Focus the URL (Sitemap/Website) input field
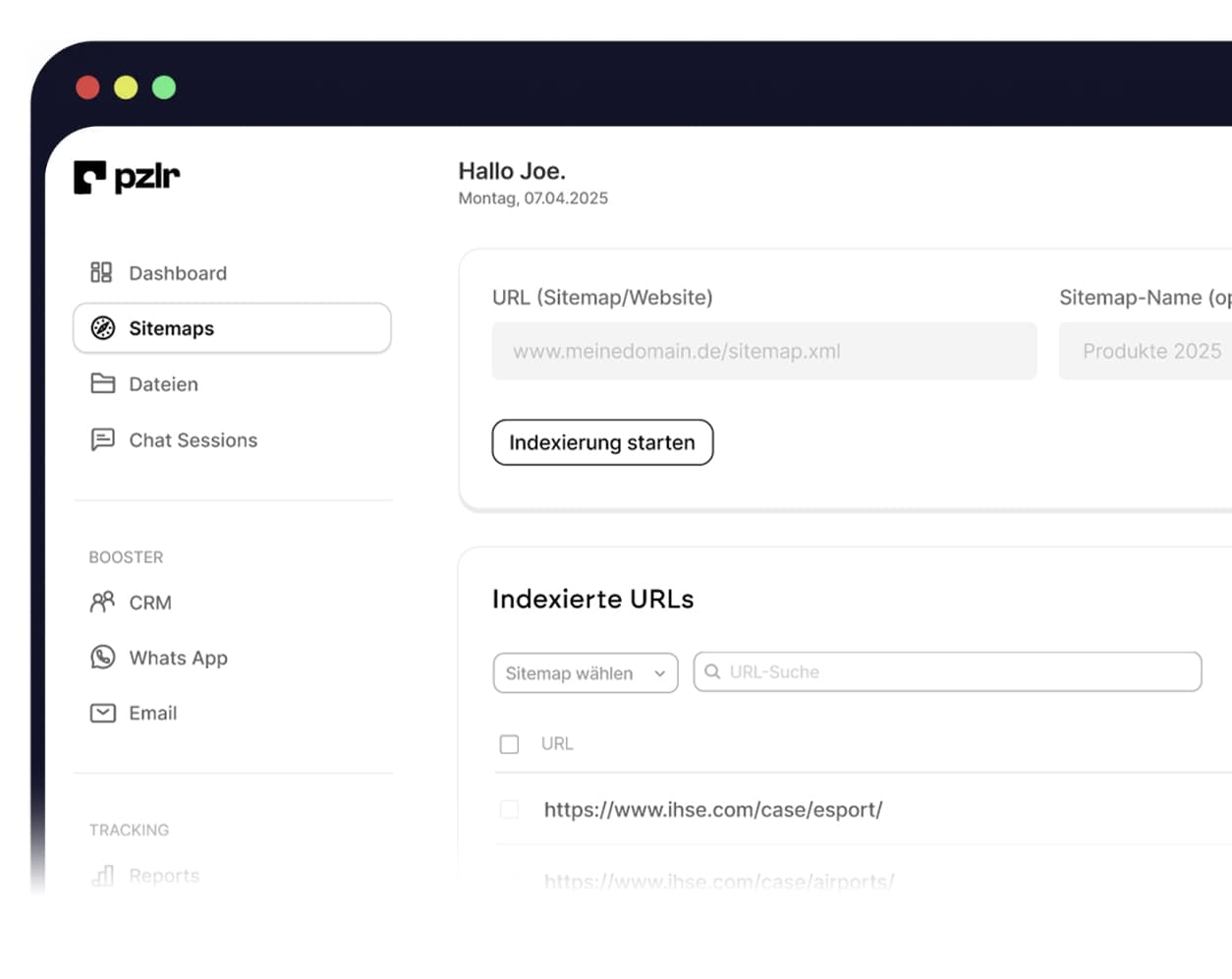The height and width of the screenshot is (979, 1232). [x=763, y=351]
